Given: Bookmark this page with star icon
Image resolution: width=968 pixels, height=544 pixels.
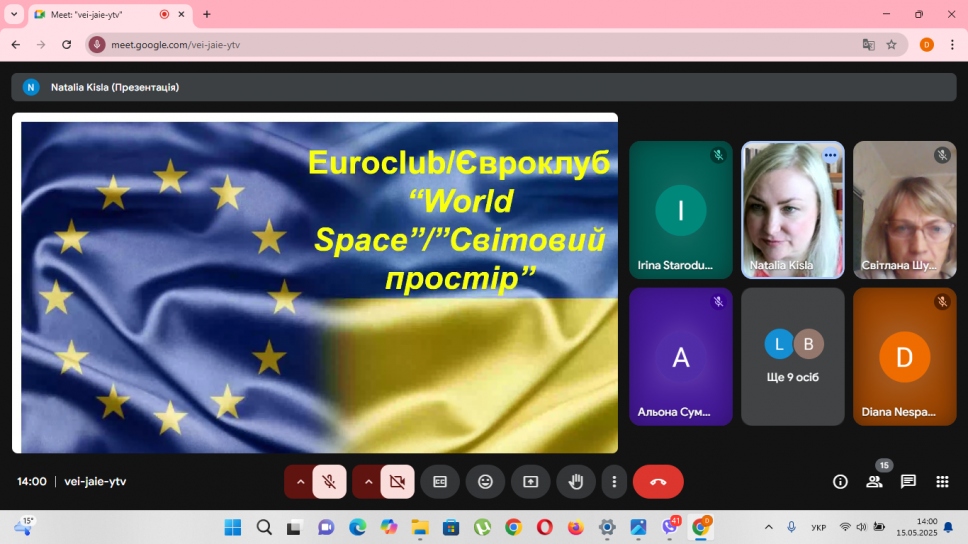Looking at the screenshot, I should tap(891, 44).
